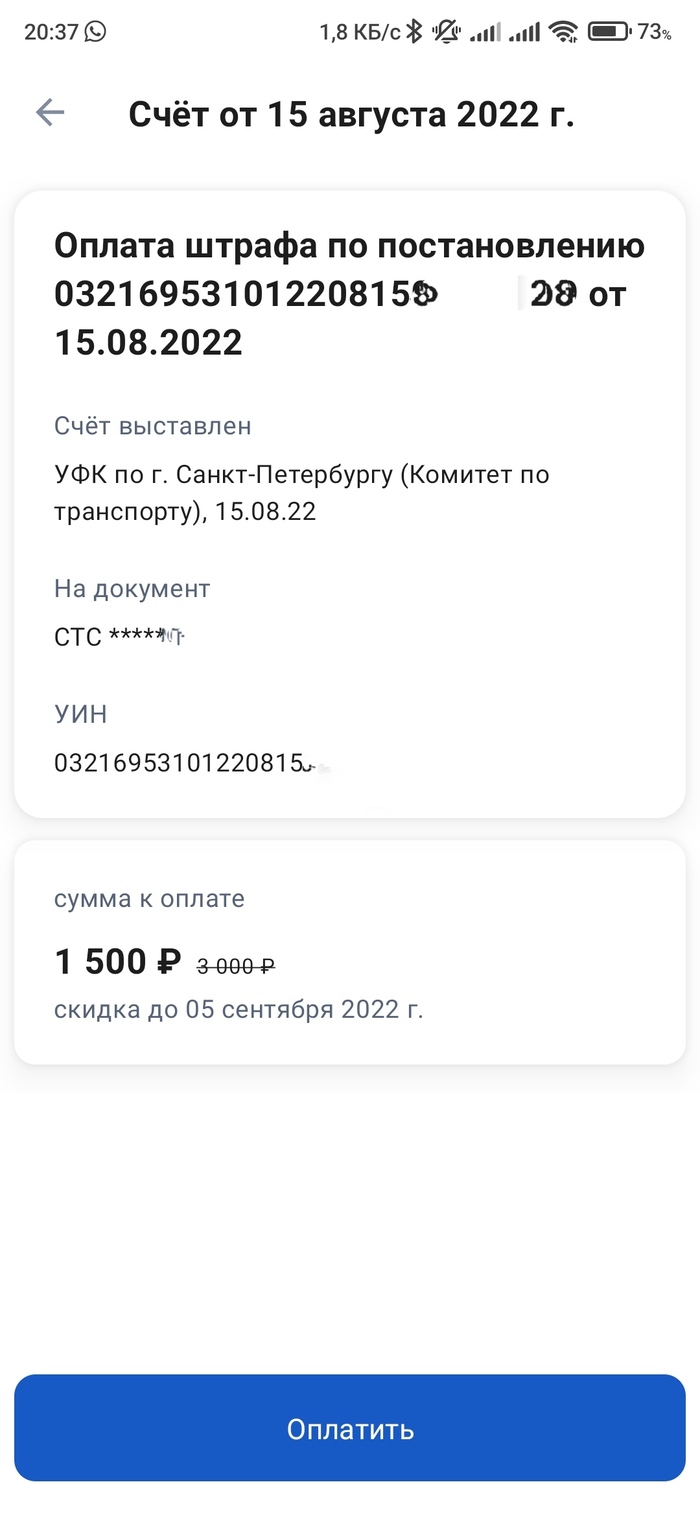Tap the скидка до 05 сентября note
The width and height of the screenshot is (700, 1517).
click(x=238, y=1009)
